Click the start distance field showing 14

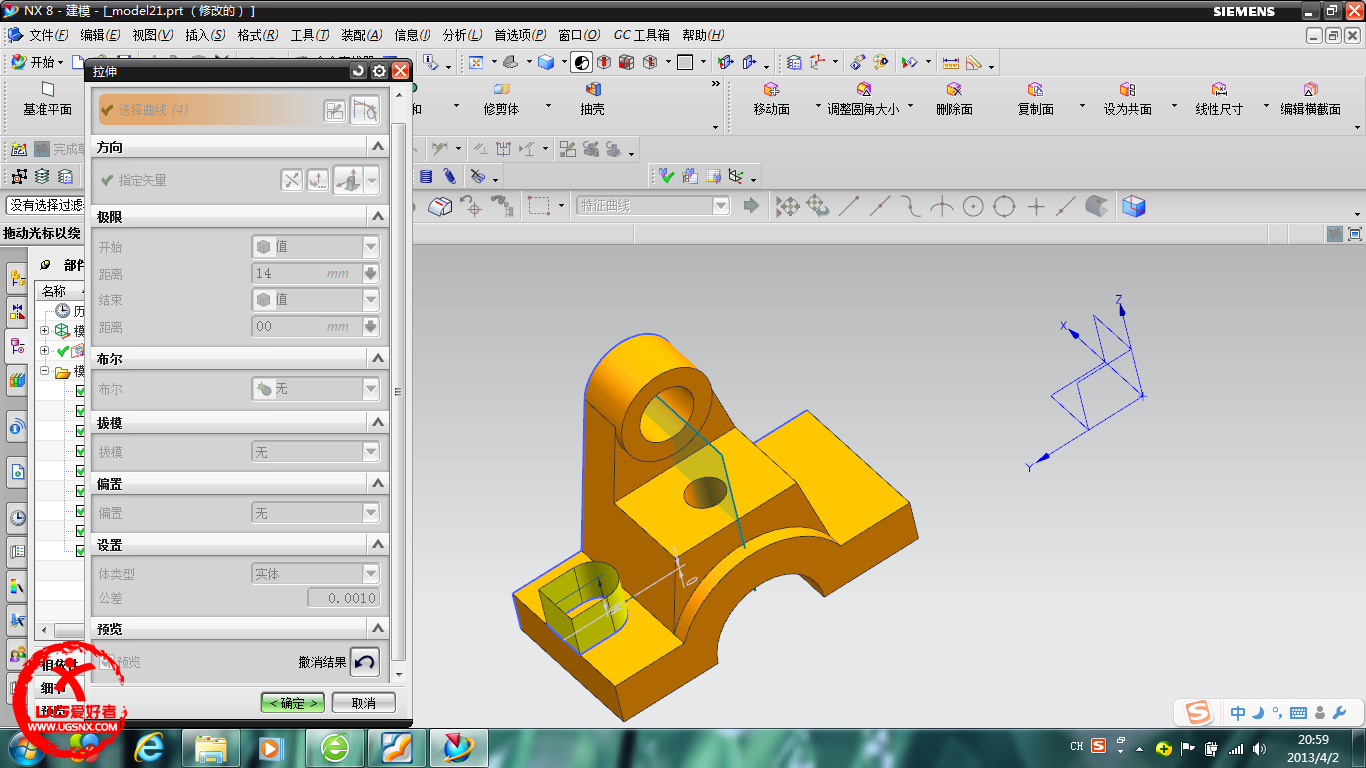(x=306, y=273)
